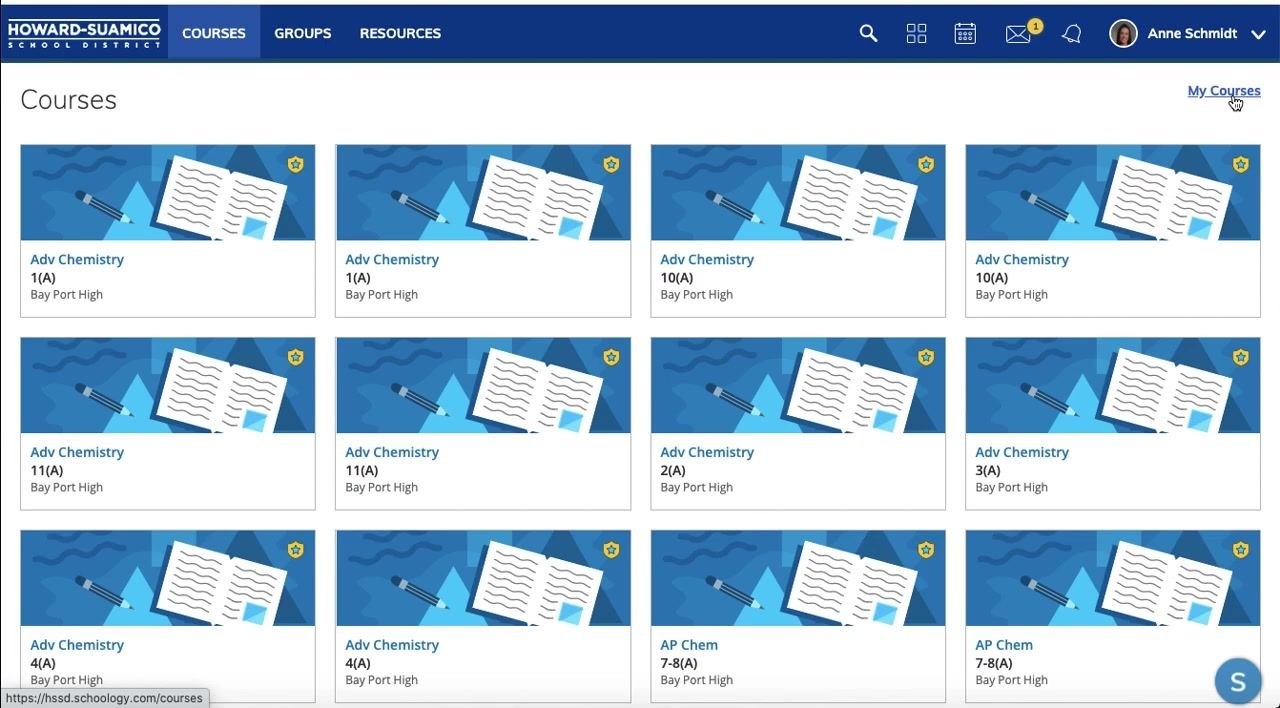Click the Adv Chemistry 2(A) card banner image
The width and height of the screenshot is (1280, 708).
coord(798,385)
